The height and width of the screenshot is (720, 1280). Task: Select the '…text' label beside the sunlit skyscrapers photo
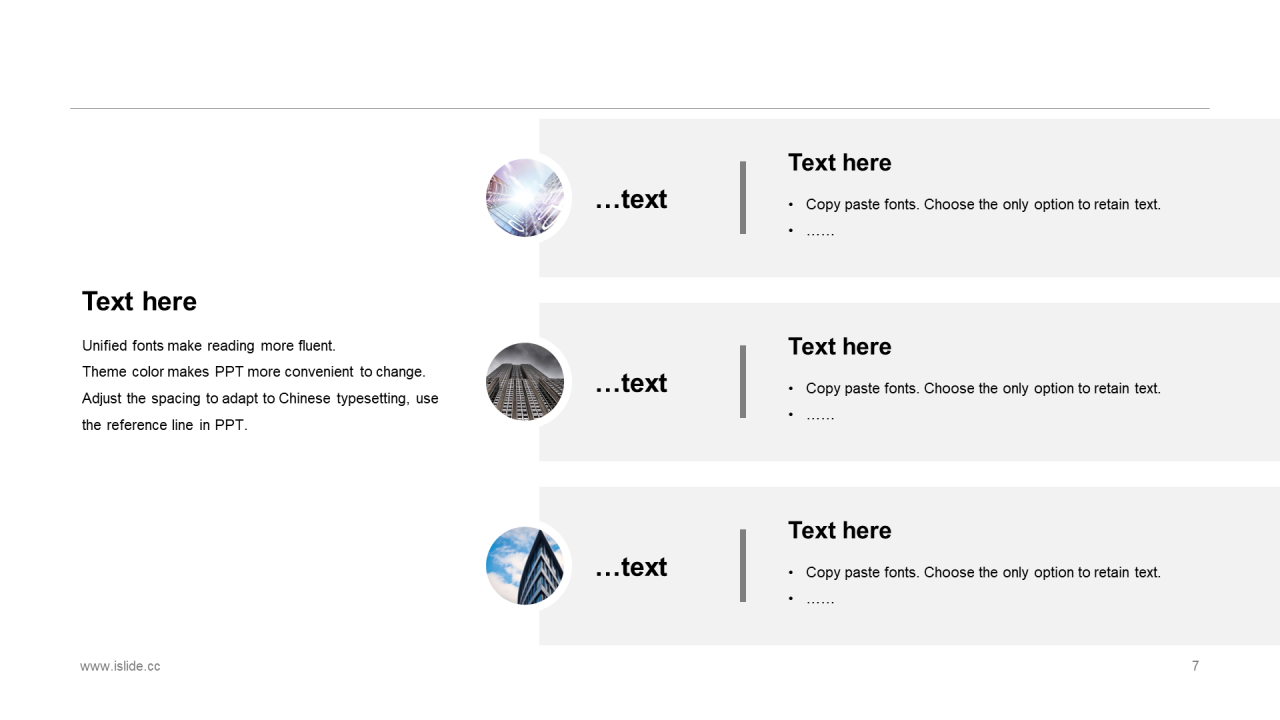[x=631, y=200]
